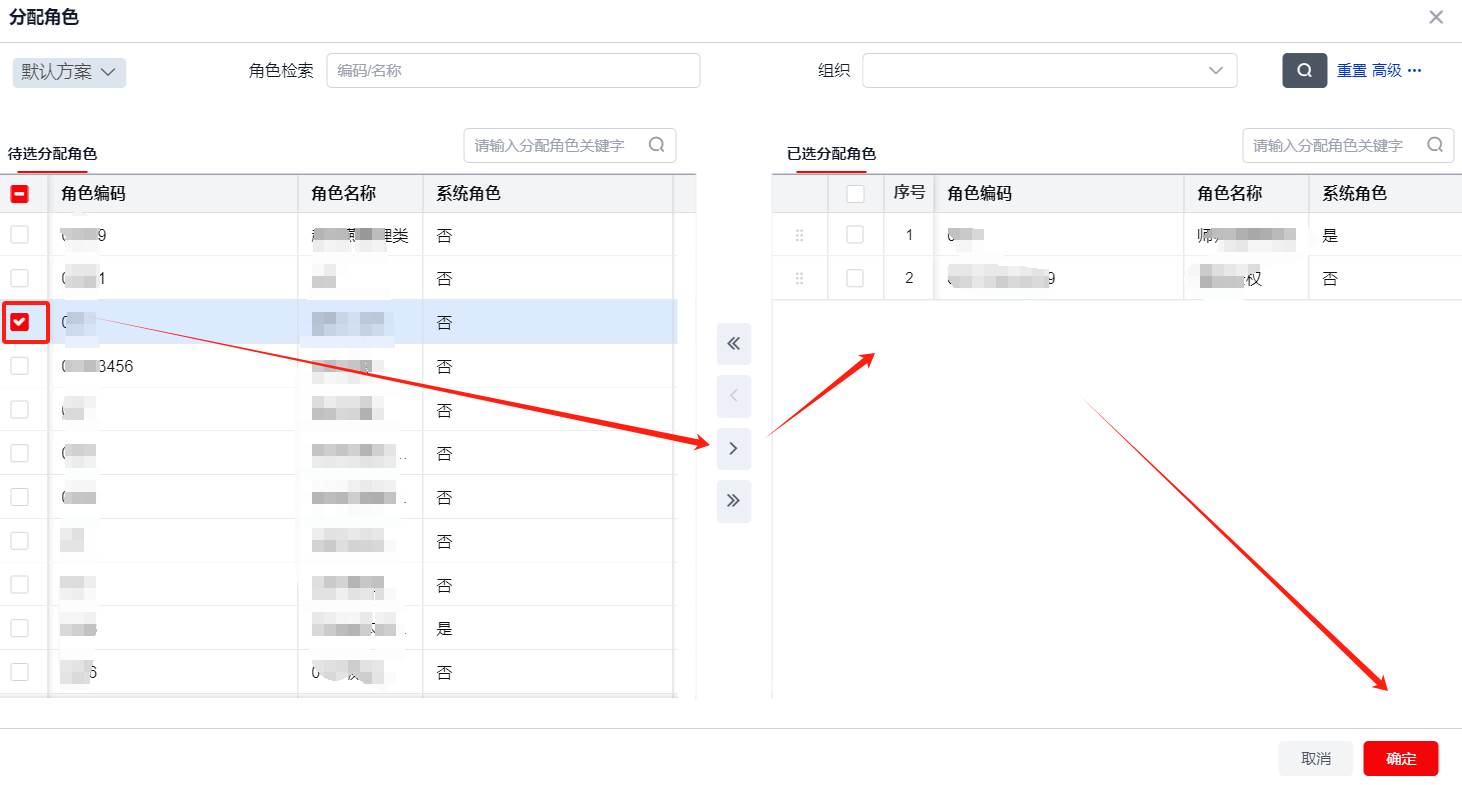Click search icon in 已选分配角色 keyword box

click(x=1434, y=145)
